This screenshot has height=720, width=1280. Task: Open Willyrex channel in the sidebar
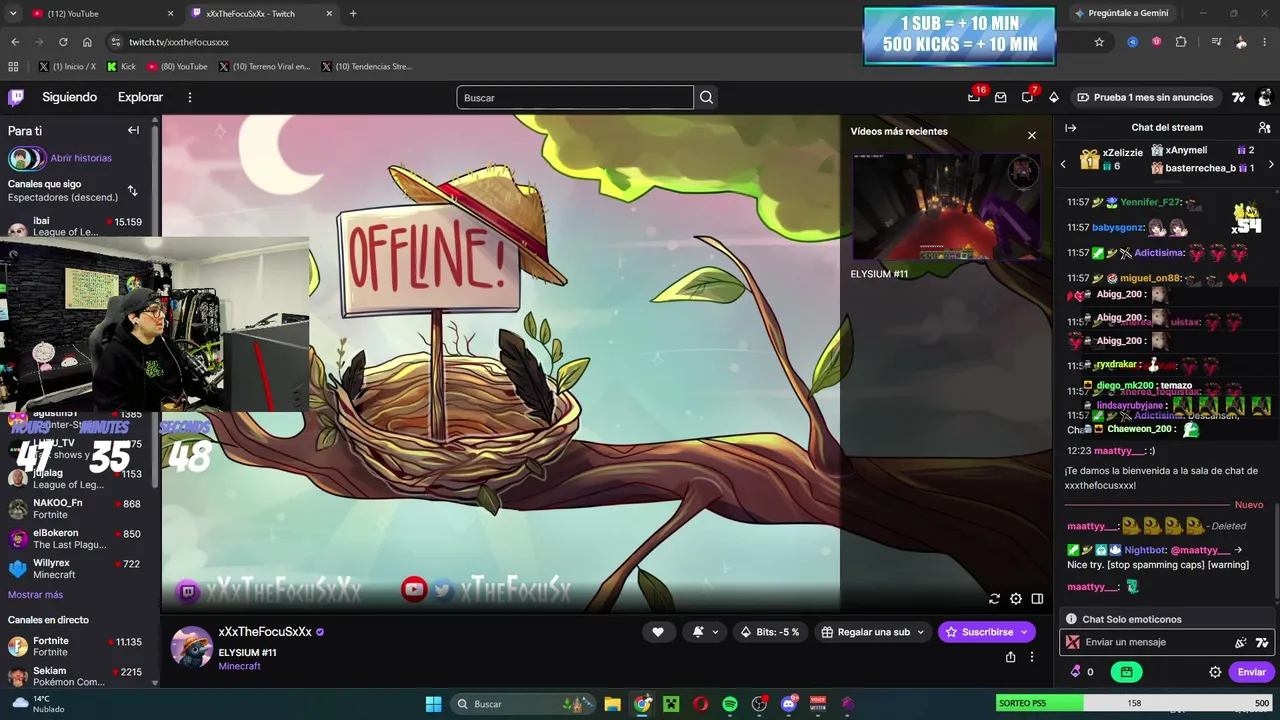pos(75,569)
